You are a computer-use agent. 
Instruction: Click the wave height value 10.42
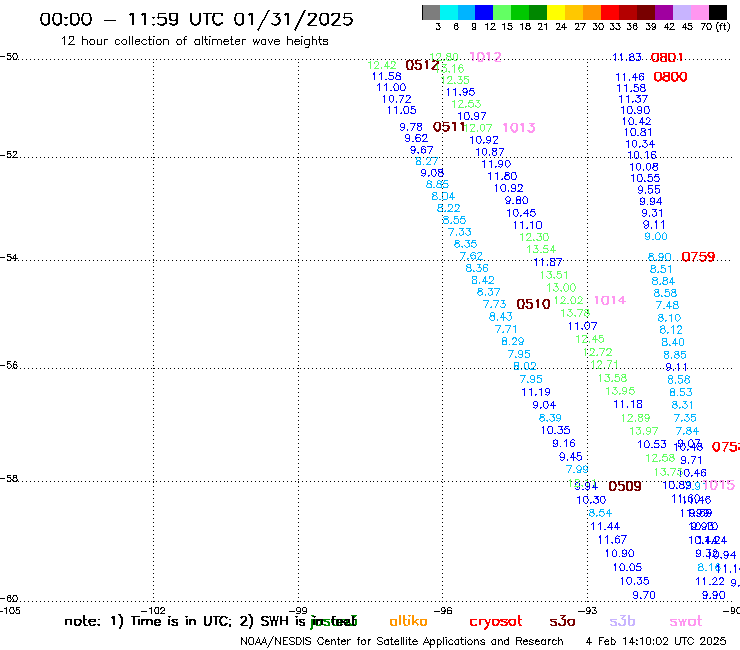[x=637, y=121]
